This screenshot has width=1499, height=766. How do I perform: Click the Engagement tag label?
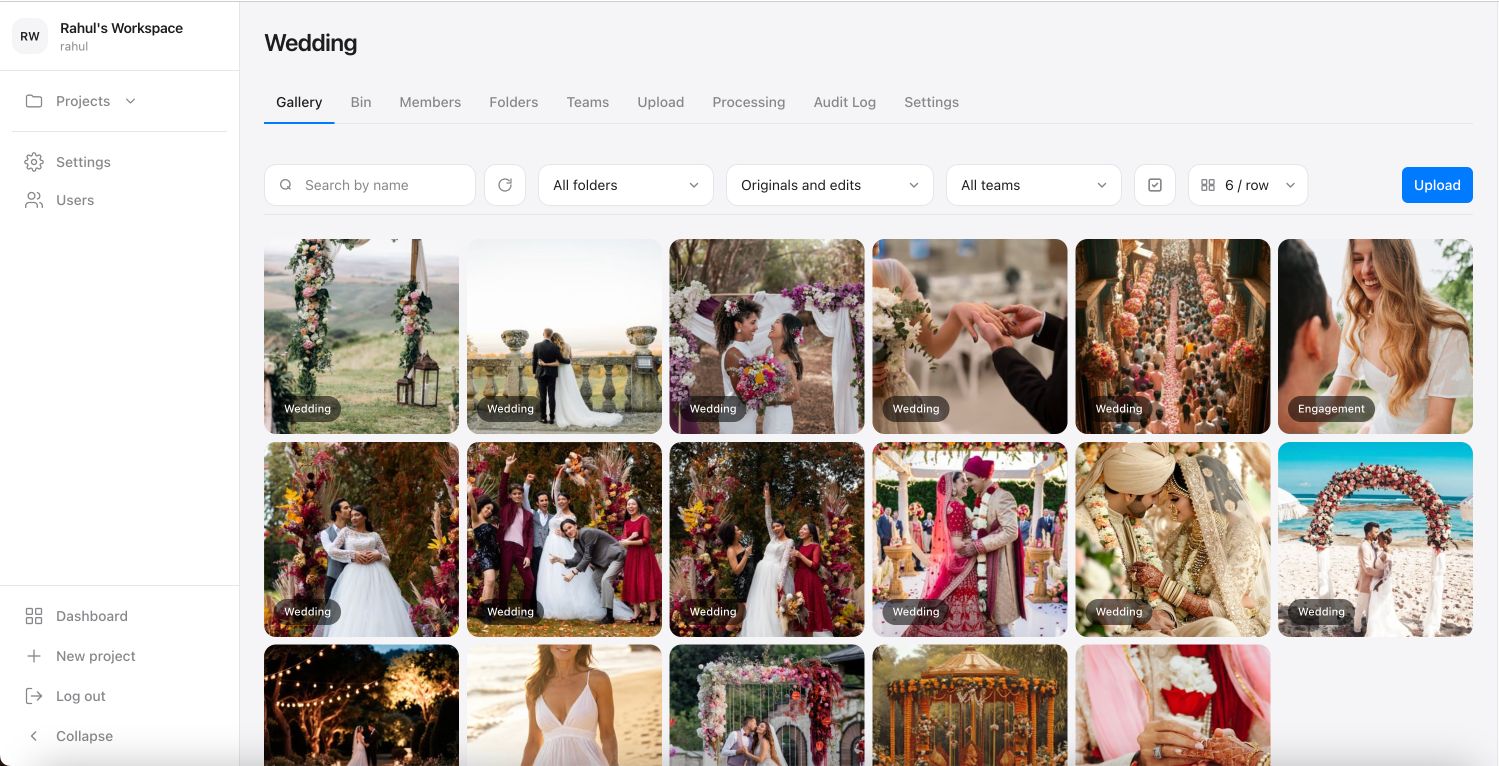click(1331, 409)
